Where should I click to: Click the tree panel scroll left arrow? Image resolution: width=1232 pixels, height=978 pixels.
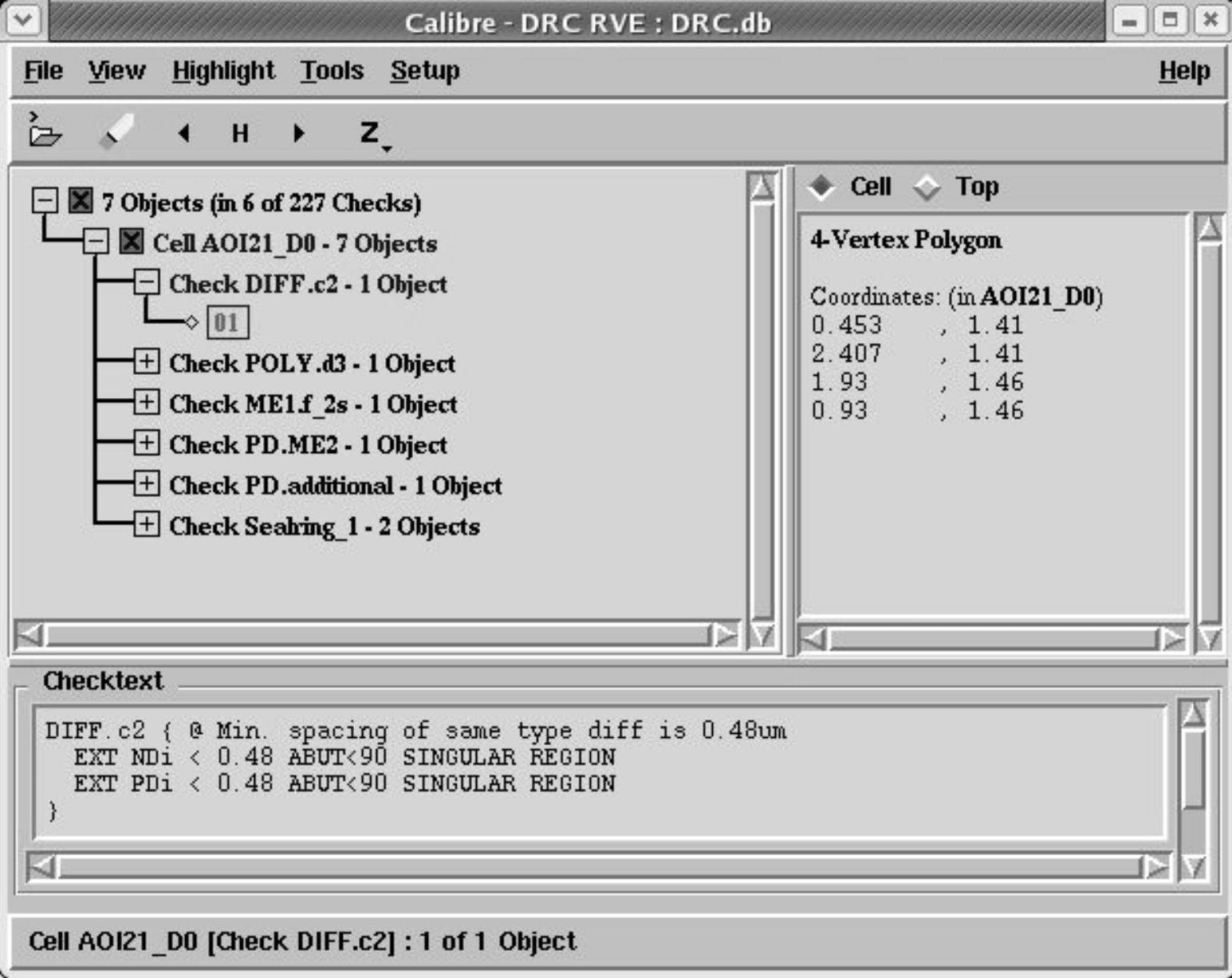(31, 636)
